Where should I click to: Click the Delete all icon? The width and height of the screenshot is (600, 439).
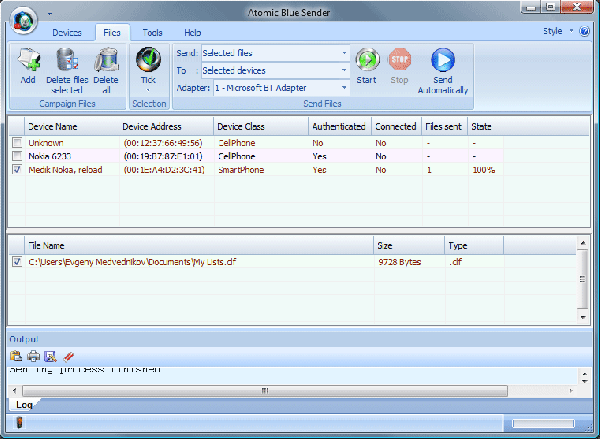point(106,62)
